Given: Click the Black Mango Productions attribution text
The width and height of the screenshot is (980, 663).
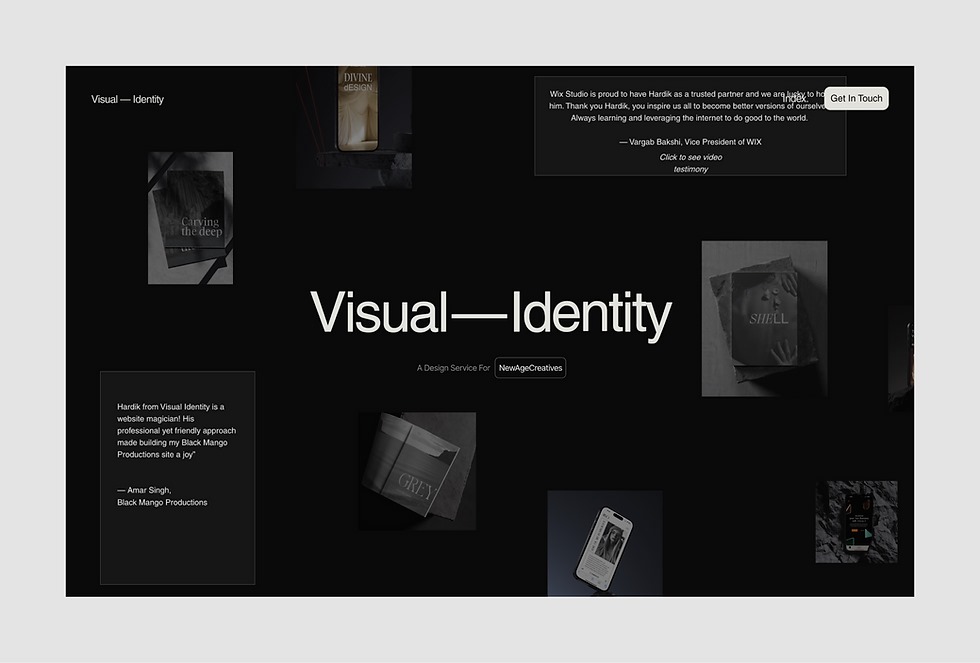Looking at the screenshot, I should click(x=162, y=502).
